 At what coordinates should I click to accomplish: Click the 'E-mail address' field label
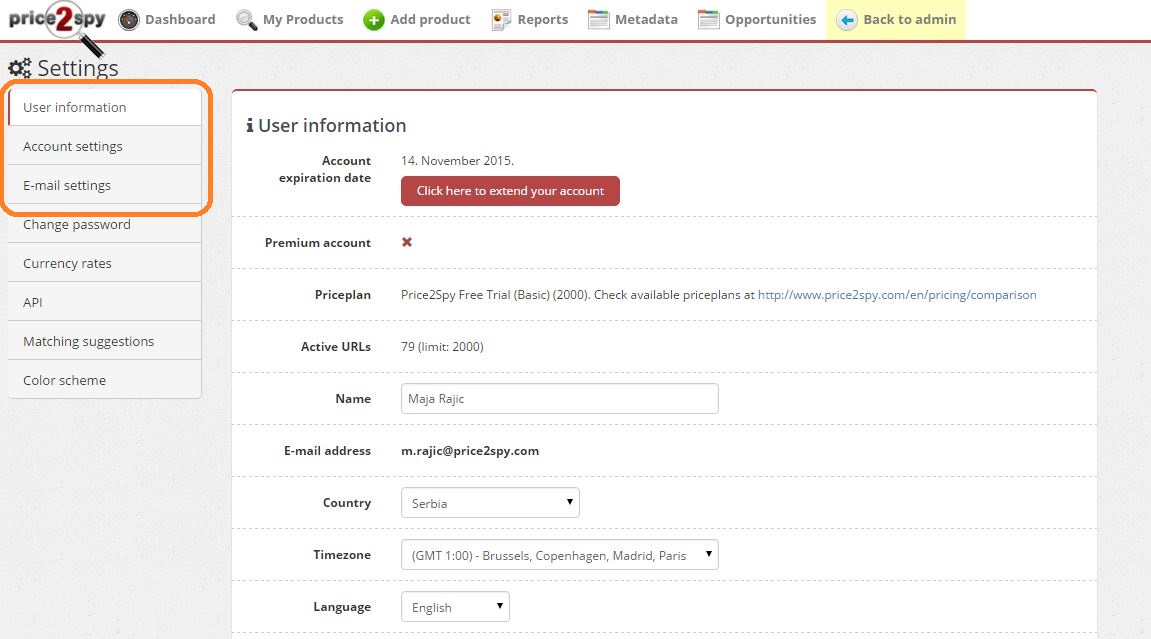click(327, 450)
